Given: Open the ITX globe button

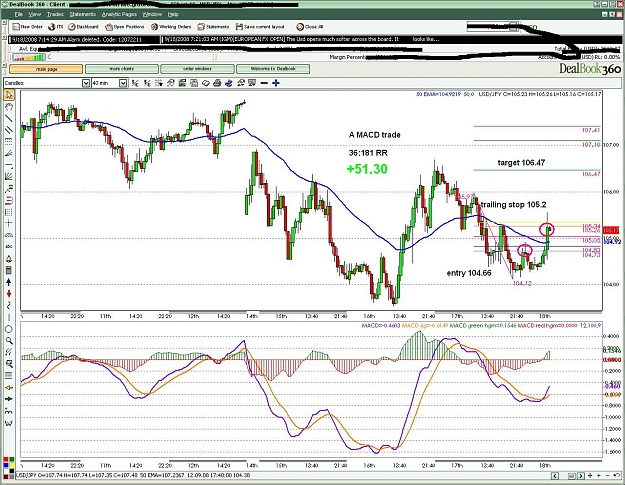Looking at the screenshot, I should 55,27.
